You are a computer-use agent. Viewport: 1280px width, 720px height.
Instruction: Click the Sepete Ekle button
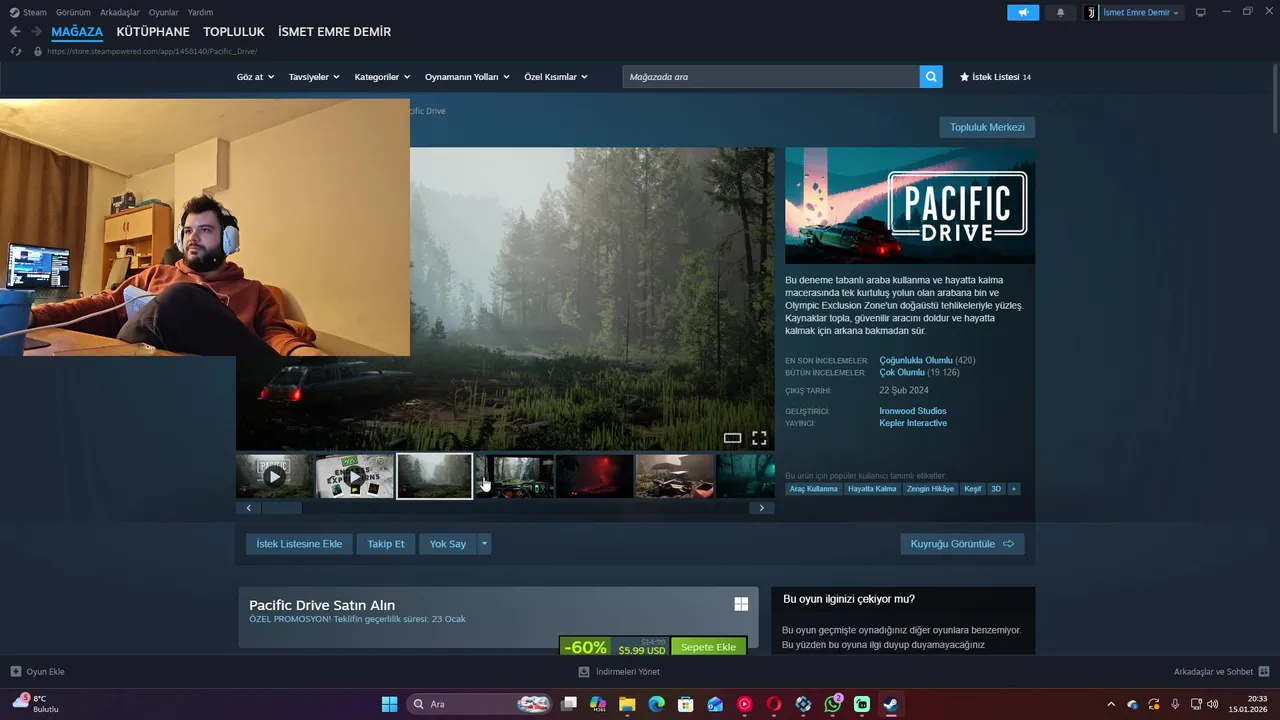[x=708, y=647]
